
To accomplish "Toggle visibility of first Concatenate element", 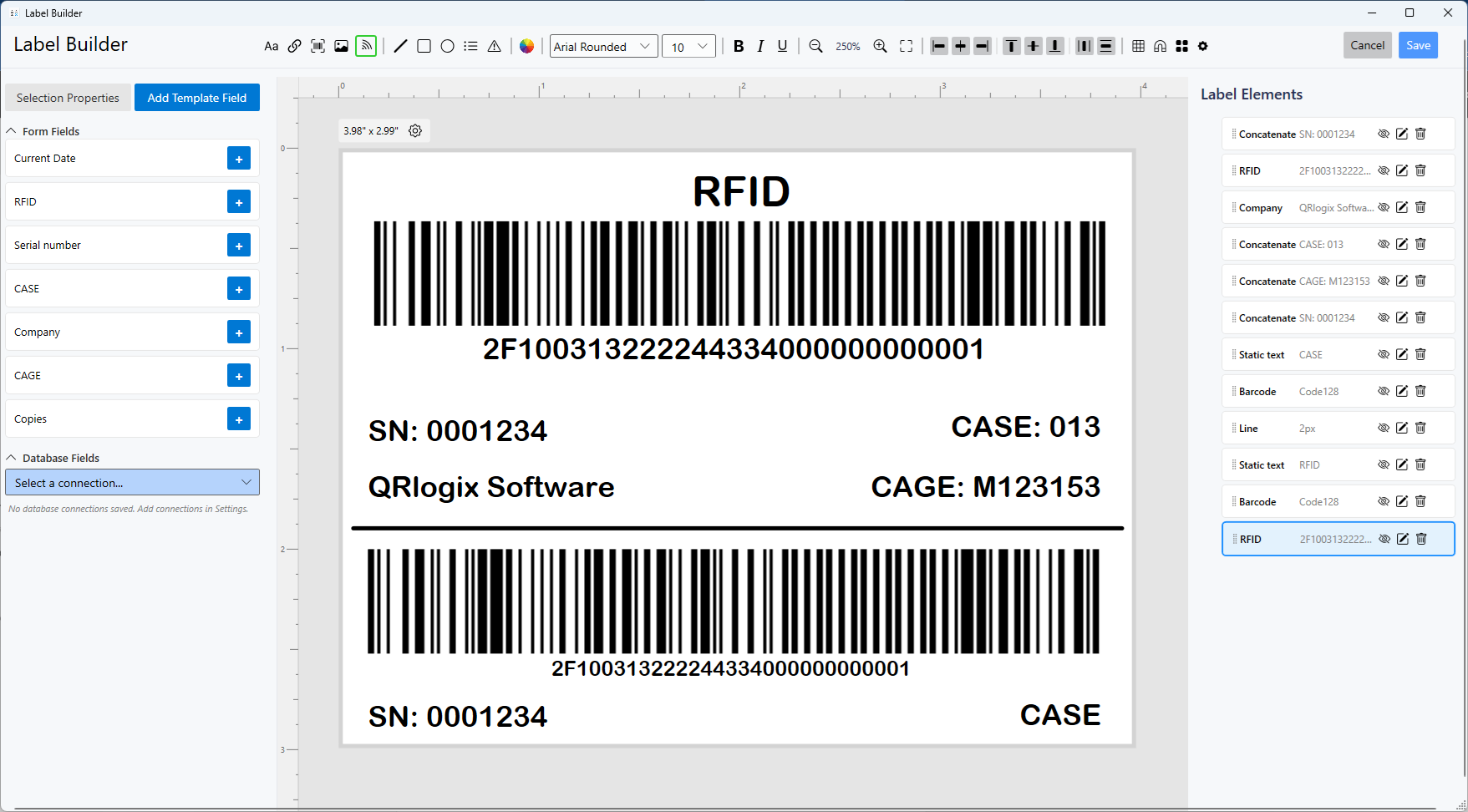I will 1384,134.
